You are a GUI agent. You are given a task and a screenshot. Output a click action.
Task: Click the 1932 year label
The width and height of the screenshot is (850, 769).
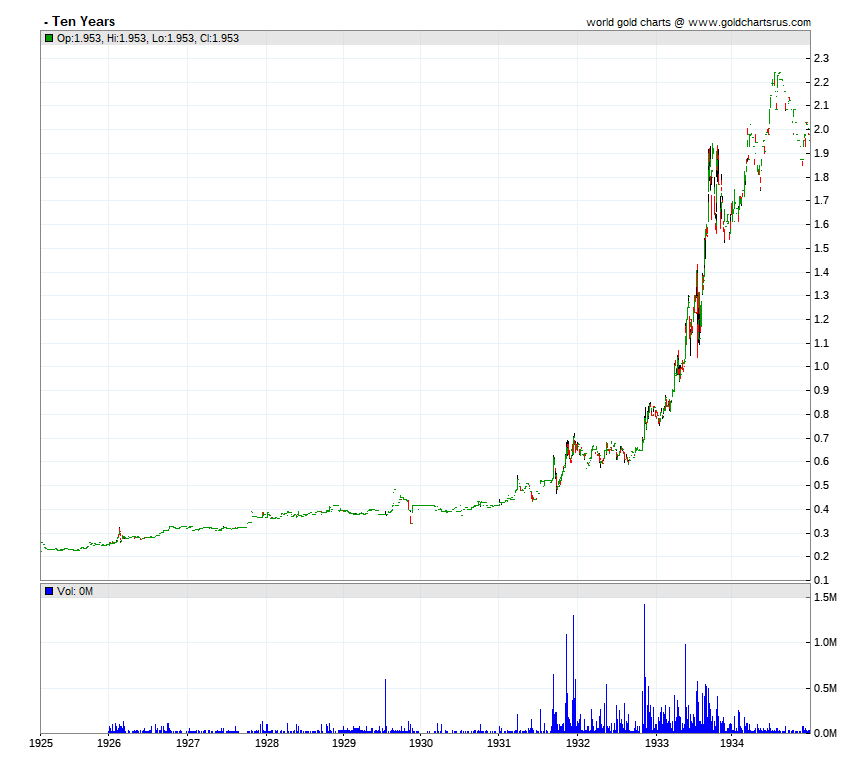[x=577, y=743]
